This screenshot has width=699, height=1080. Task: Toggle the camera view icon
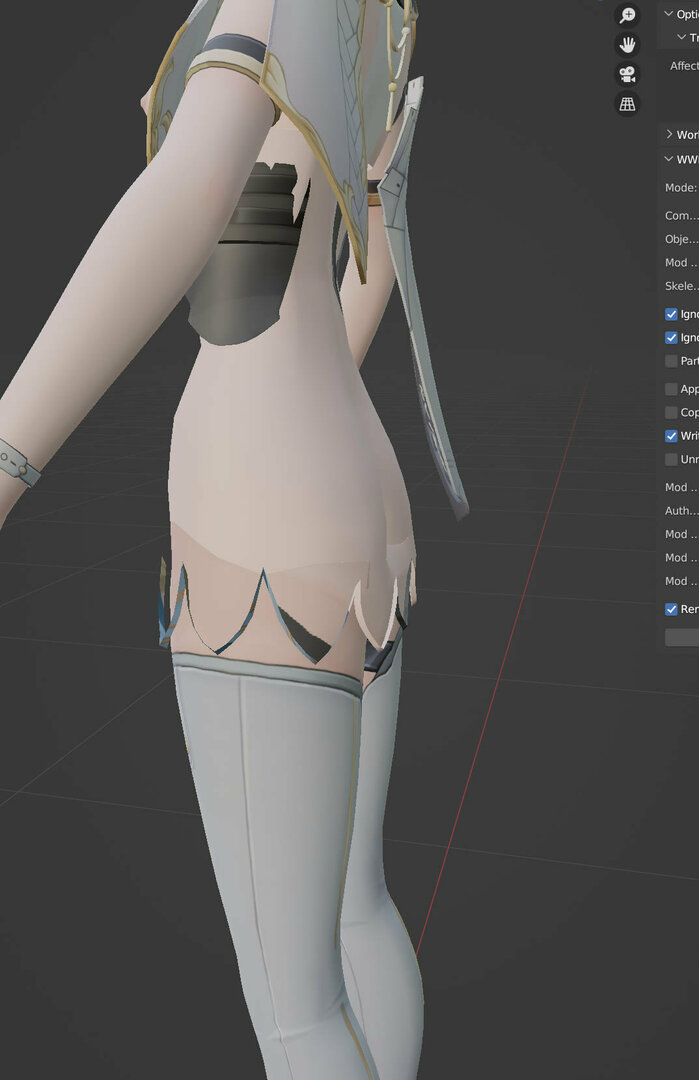[x=627, y=74]
